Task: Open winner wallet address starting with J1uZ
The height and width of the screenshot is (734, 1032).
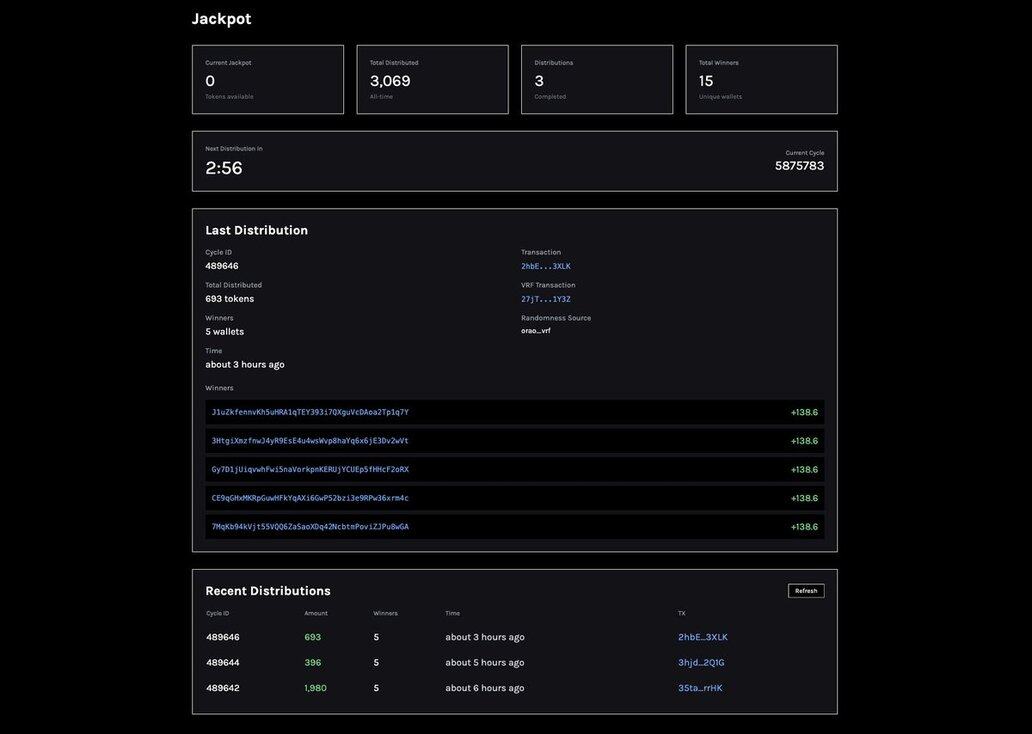Action: click(310, 412)
